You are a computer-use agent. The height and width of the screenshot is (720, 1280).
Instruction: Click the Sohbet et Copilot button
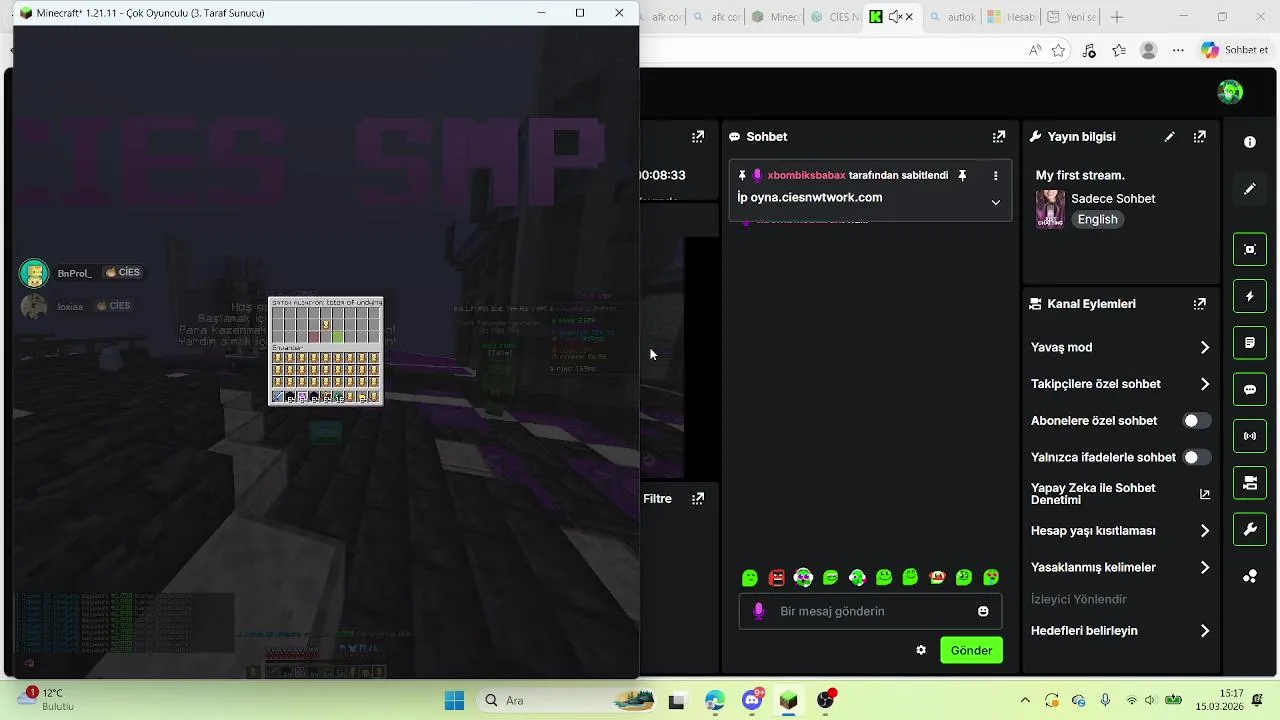point(1235,50)
